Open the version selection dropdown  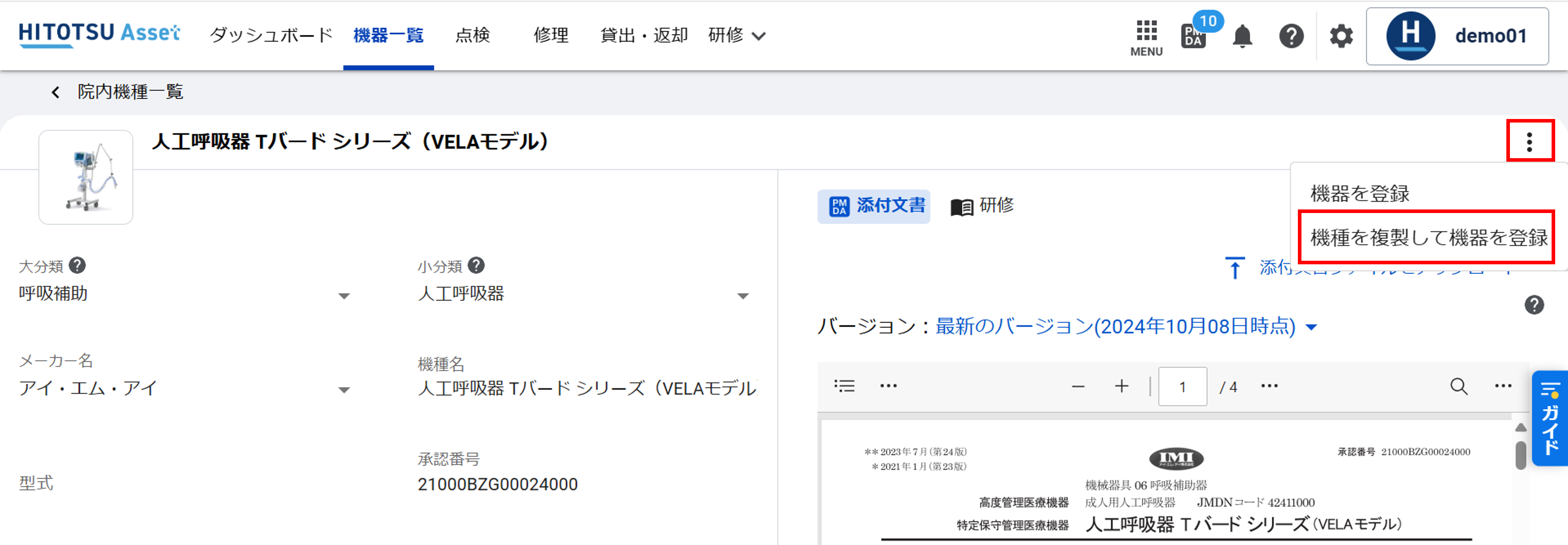click(x=1126, y=327)
